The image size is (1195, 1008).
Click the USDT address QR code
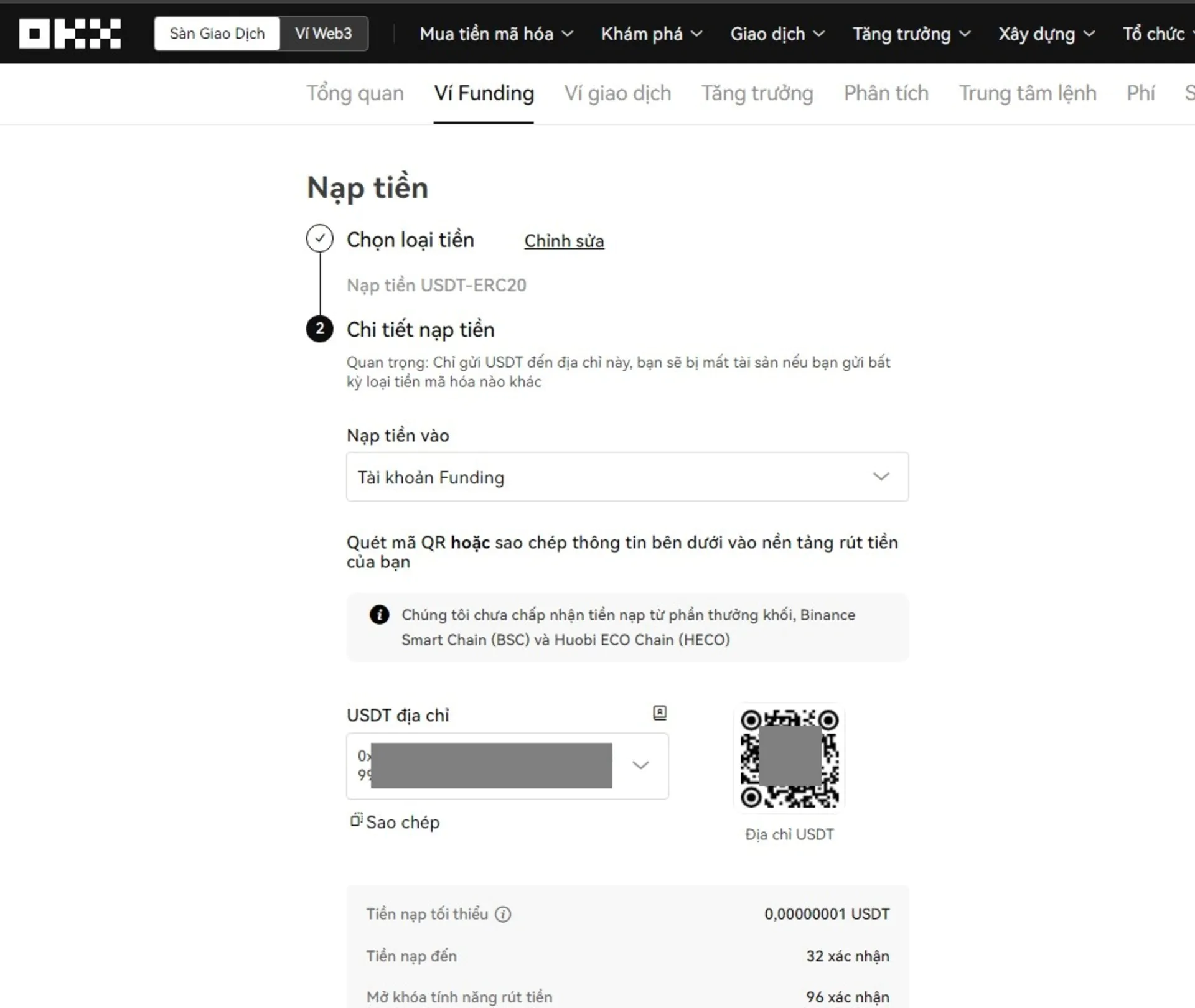[789, 758]
